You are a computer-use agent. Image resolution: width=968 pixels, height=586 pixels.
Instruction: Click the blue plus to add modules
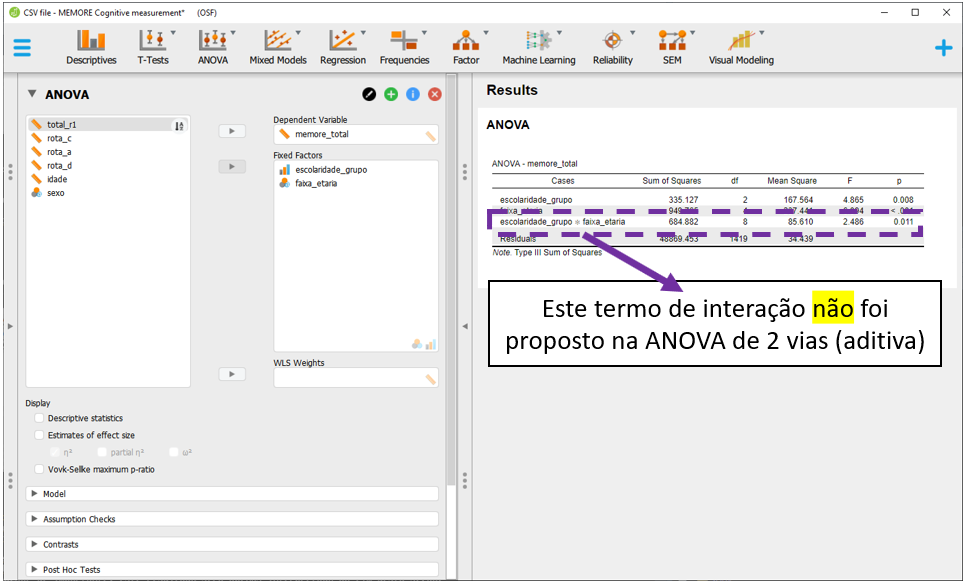(943, 48)
